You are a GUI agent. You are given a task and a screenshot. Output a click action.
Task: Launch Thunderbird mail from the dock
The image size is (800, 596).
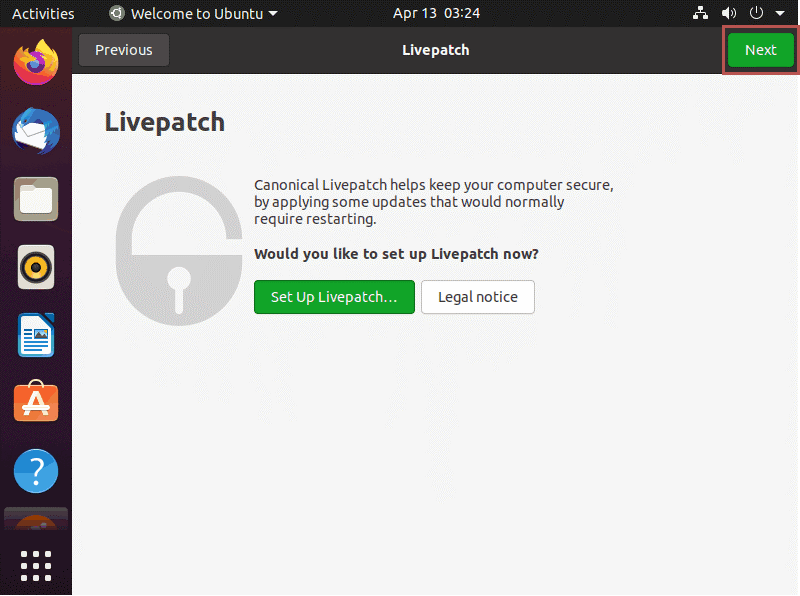point(36,131)
